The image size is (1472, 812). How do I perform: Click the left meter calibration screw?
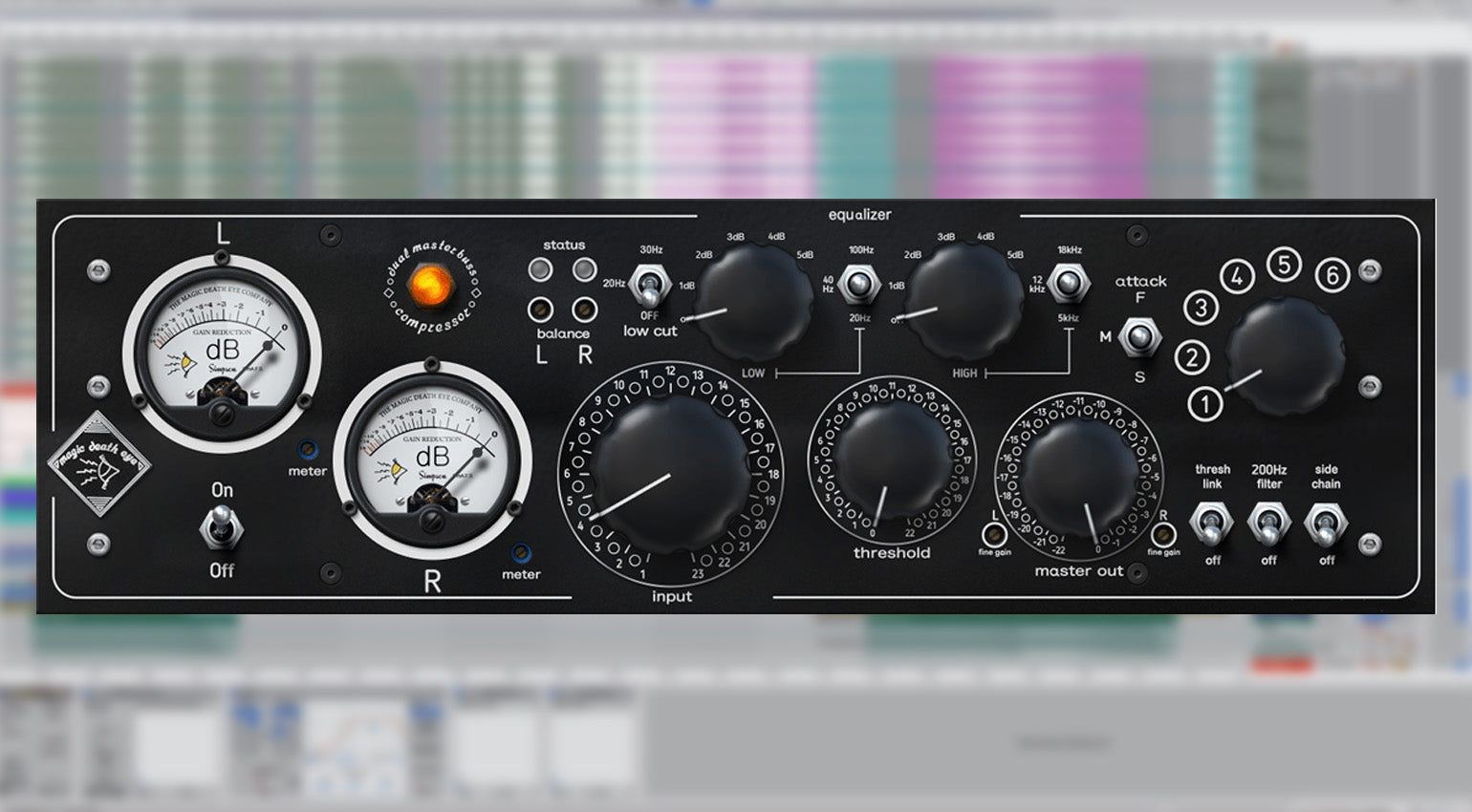[307, 449]
